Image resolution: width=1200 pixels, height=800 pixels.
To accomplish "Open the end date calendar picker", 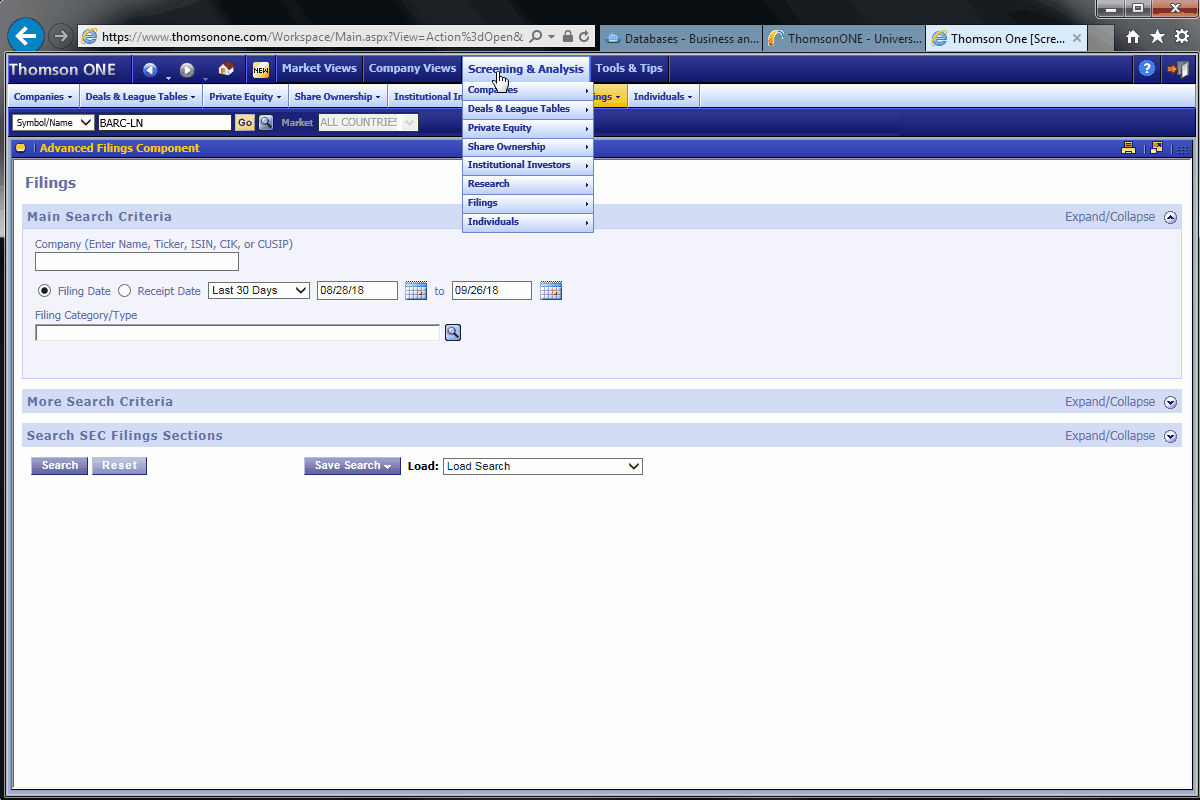I will (551, 291).
